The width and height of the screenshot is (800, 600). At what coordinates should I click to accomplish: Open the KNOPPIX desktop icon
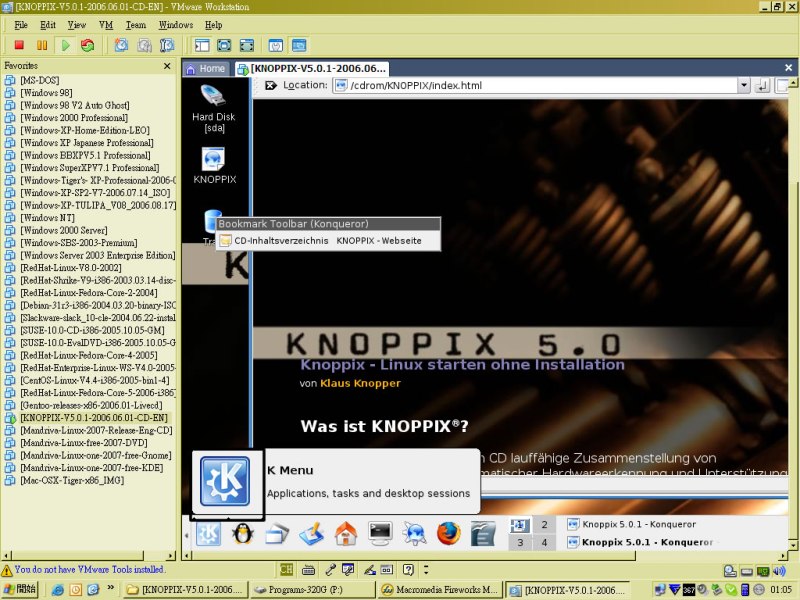click(214, 165)
